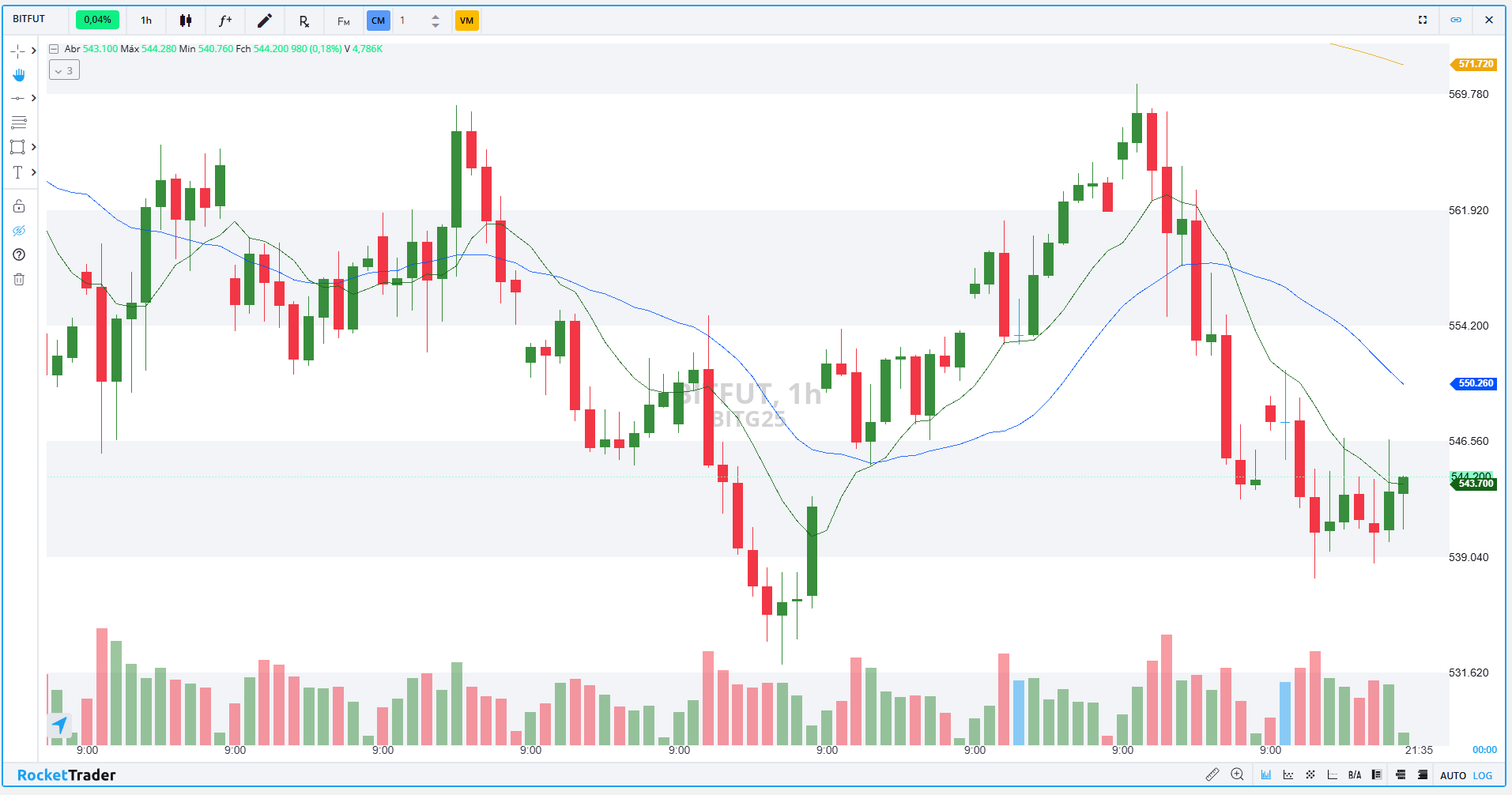Image resolution: width=1512 pixels, height=795 pixels.
Task: Toggle drawings visibility with the eye icon
Action: click(x=19, y=231)
